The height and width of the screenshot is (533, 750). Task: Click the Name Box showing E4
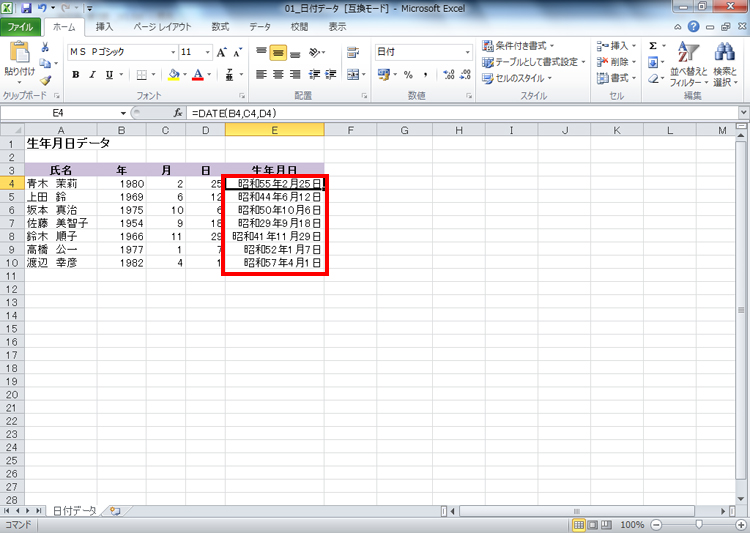[x=58, y=113]
